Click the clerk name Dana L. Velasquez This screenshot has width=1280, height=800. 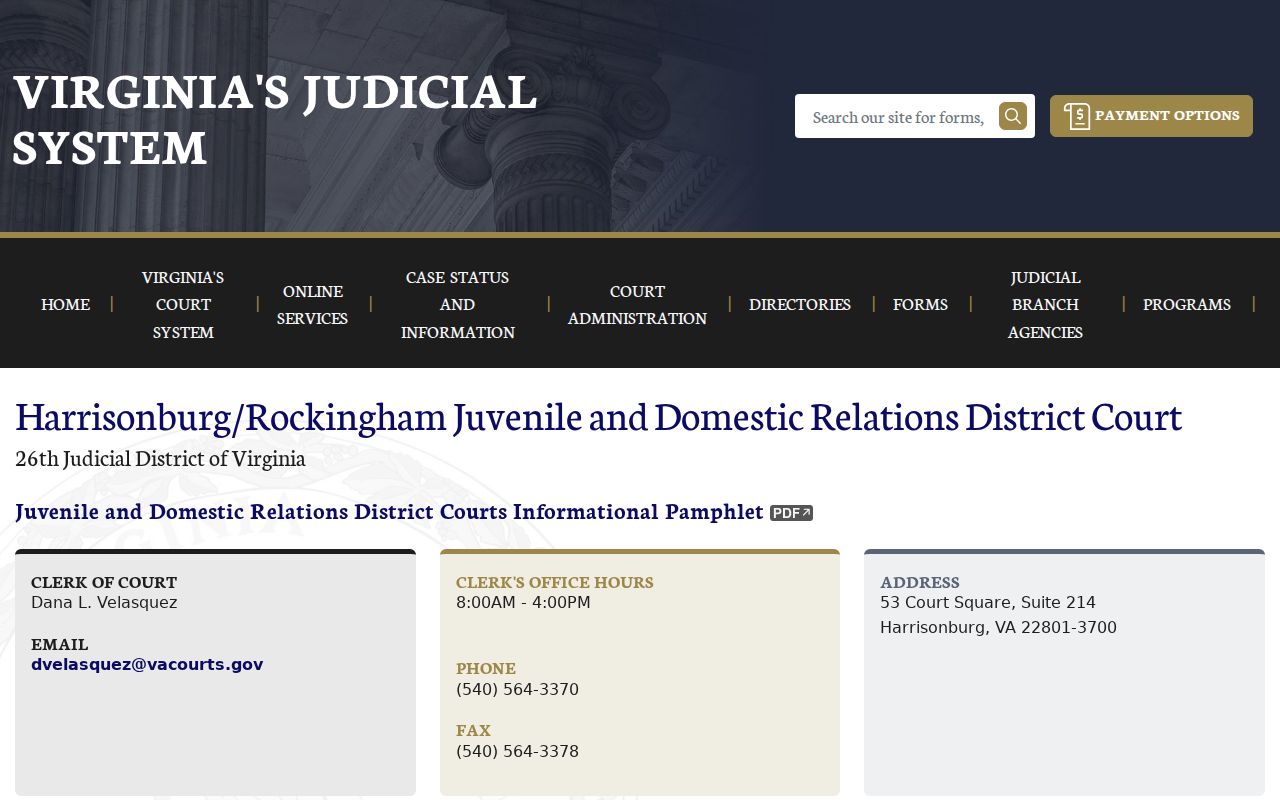pyautogui.click(x=104, y=602)
